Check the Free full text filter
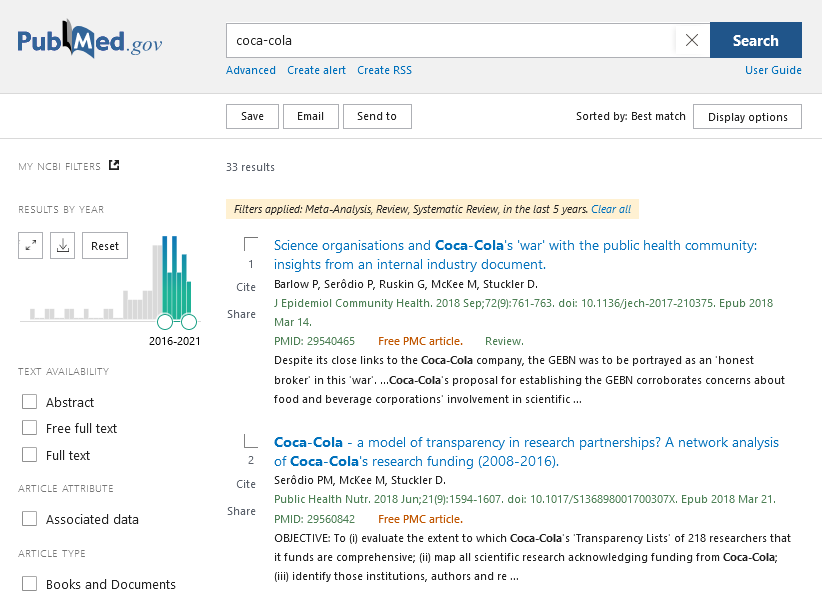The width and height of the screenshot is (822, 600). tap(30, 428)
